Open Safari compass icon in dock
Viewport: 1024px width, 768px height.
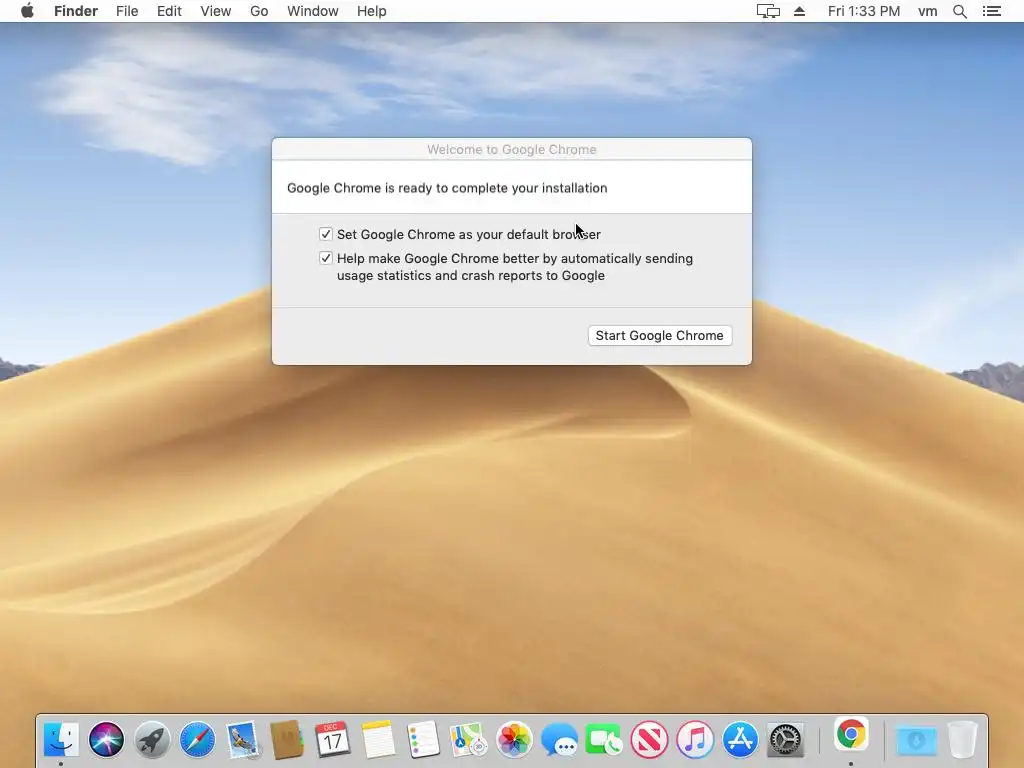[x=197, y=740]
